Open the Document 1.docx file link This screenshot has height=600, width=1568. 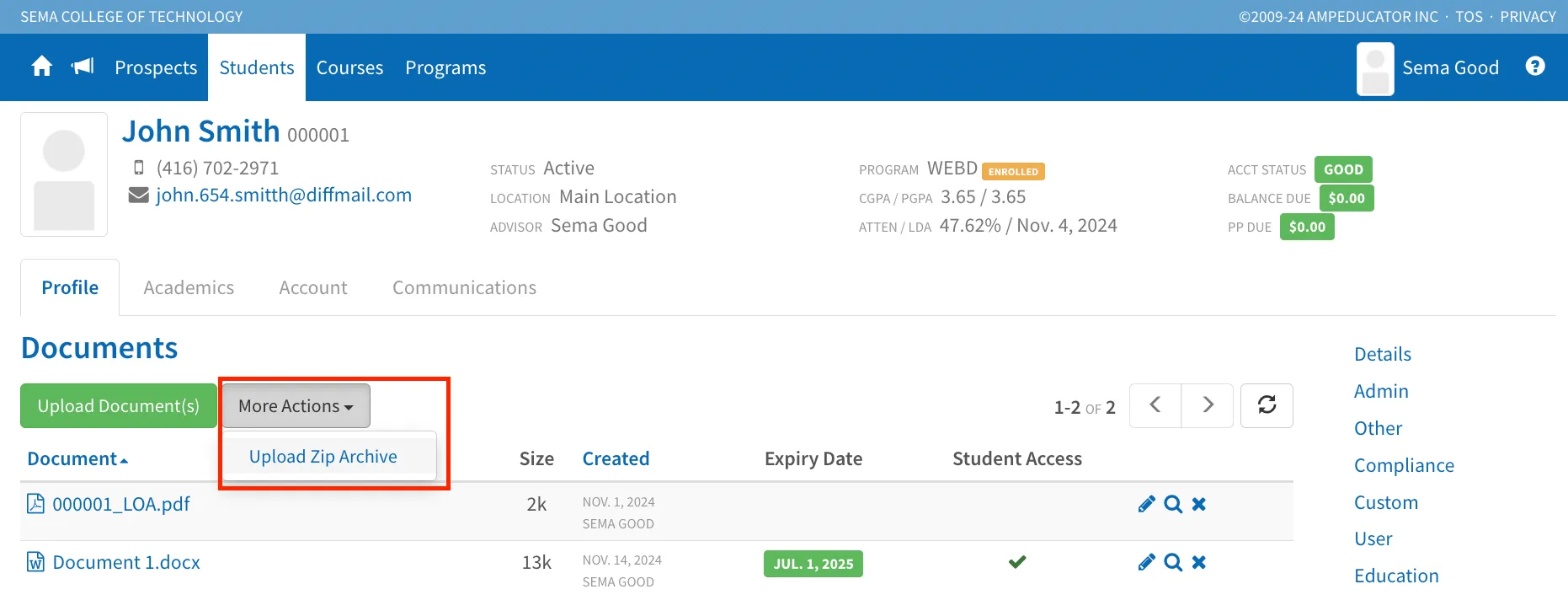click(x=126, y=562)
